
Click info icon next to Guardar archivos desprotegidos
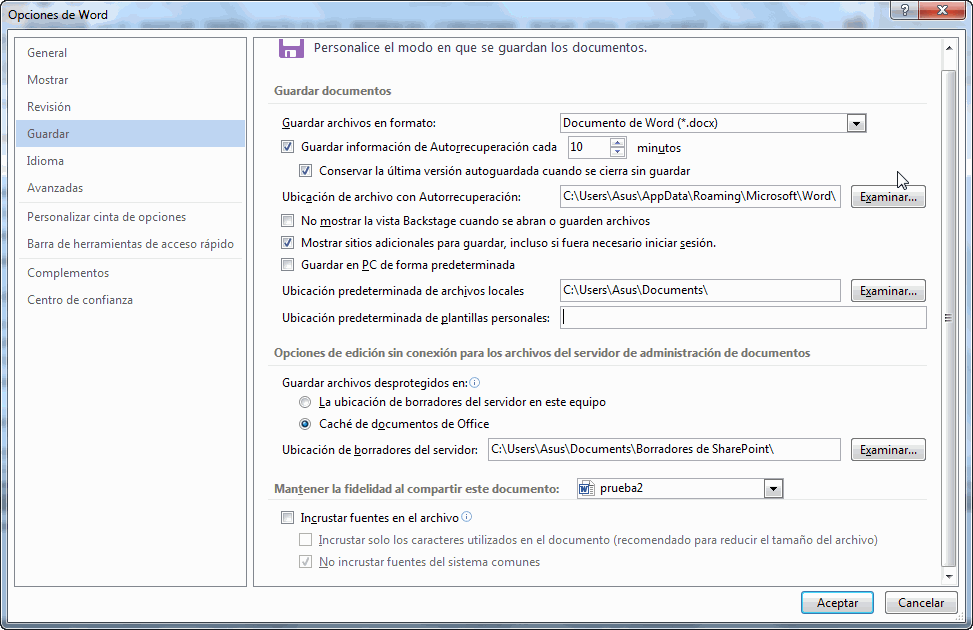tap(475, 382)
